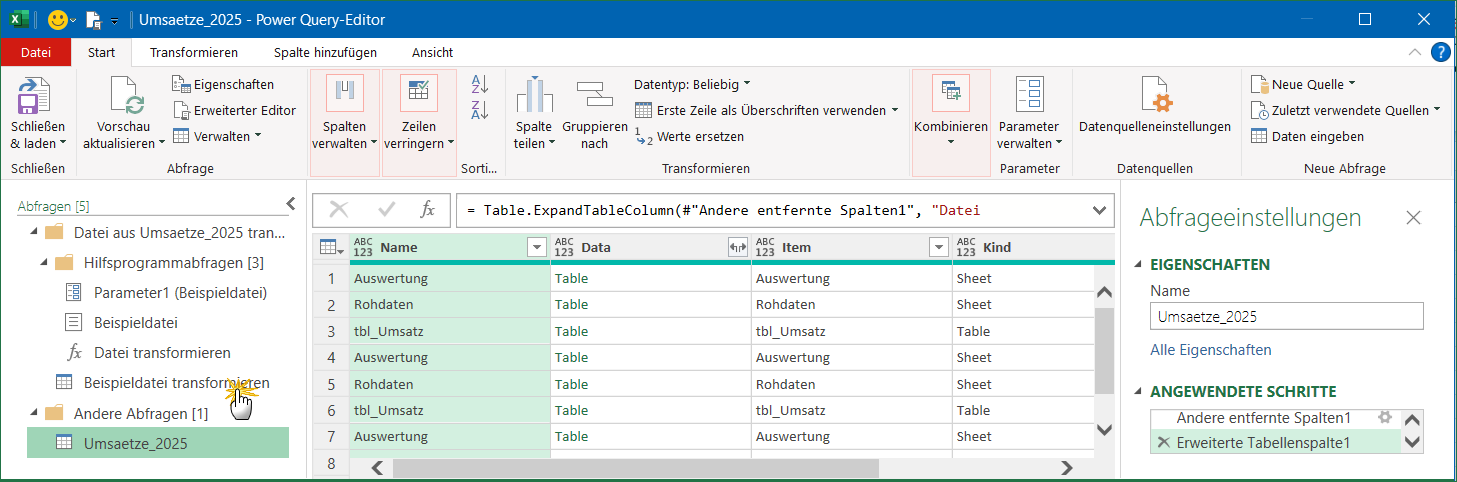Viewport: 1457px width, 482px height.
Task: Confirm the formula with the checkmark
Action: [x=386, y=210]
